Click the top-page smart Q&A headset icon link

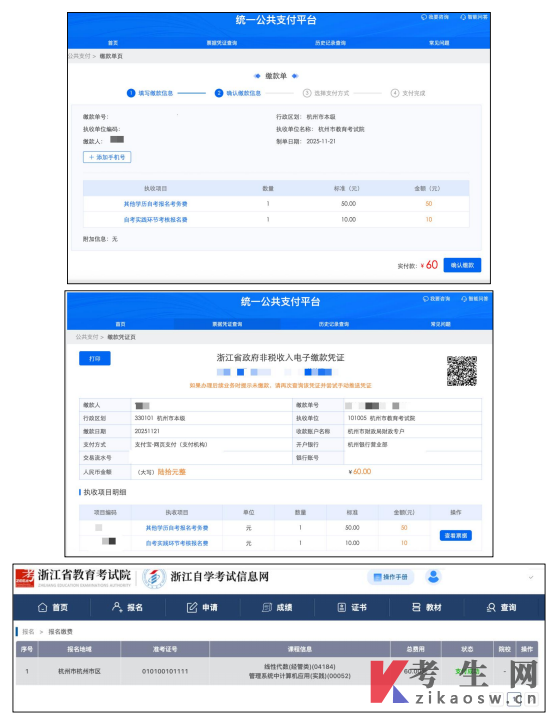474,17
